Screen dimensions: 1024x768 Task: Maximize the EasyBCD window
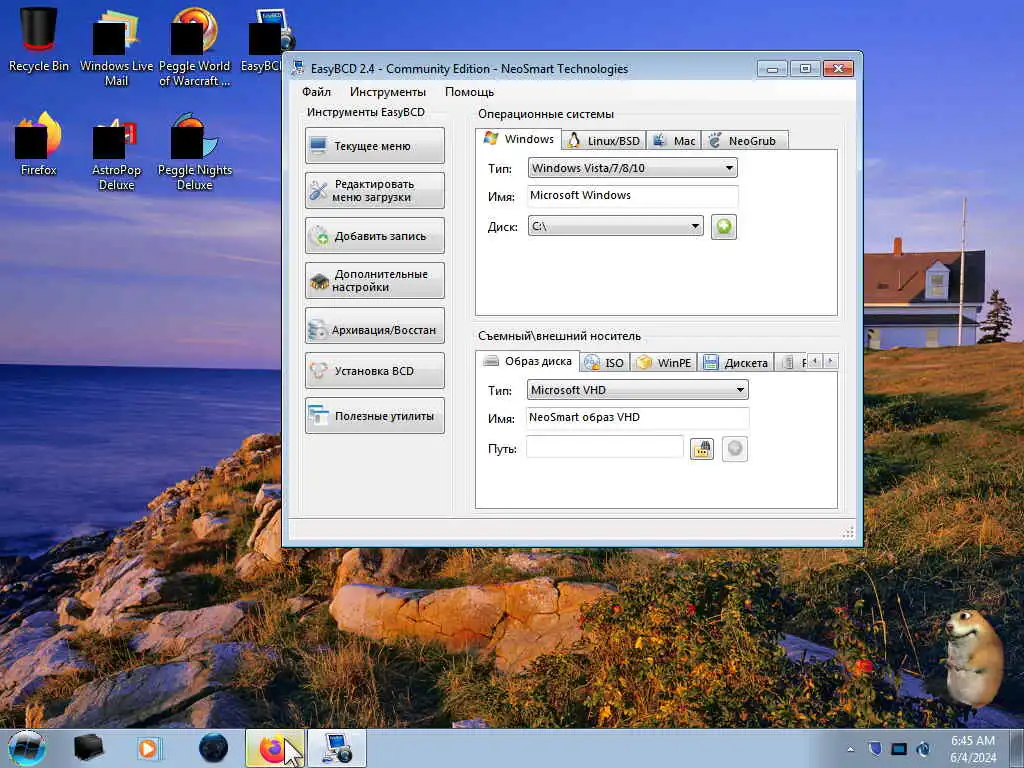pos(805,68)
